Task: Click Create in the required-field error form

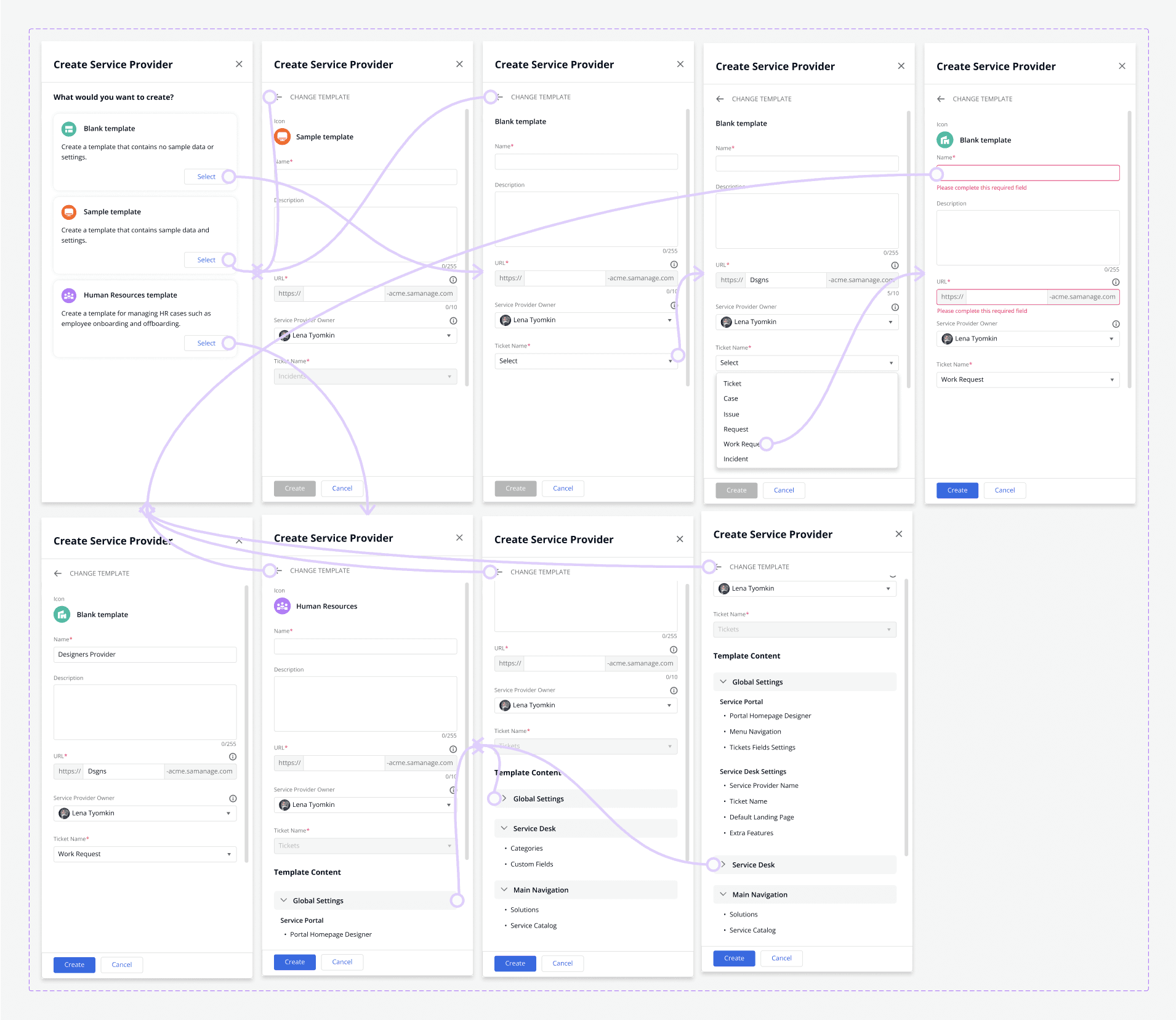Action: click(957, 490)
